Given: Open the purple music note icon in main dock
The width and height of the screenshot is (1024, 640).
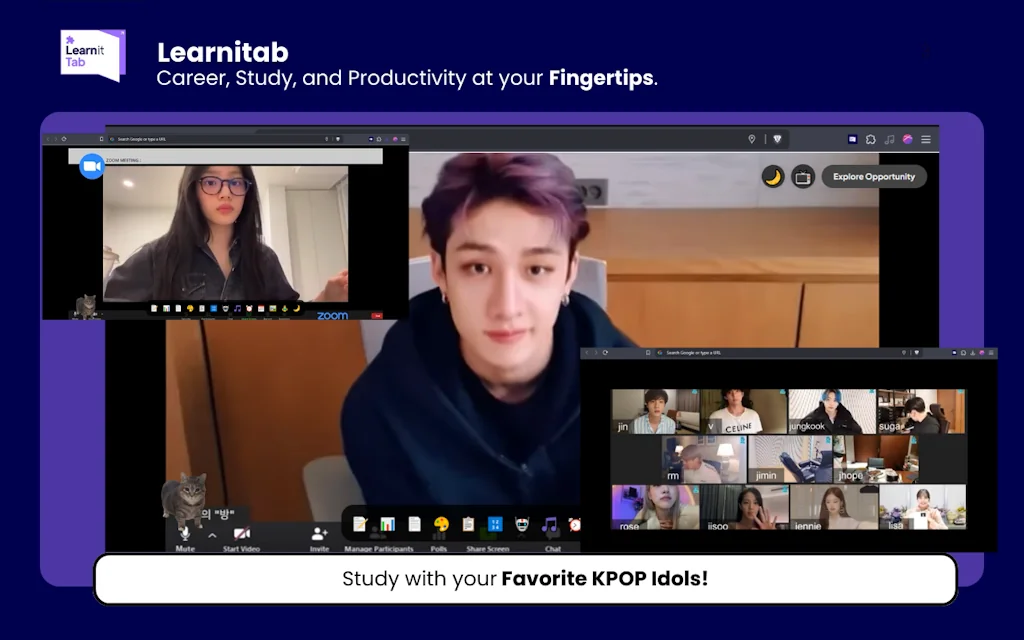Looking at the screenshot, I should pos(549,524).
